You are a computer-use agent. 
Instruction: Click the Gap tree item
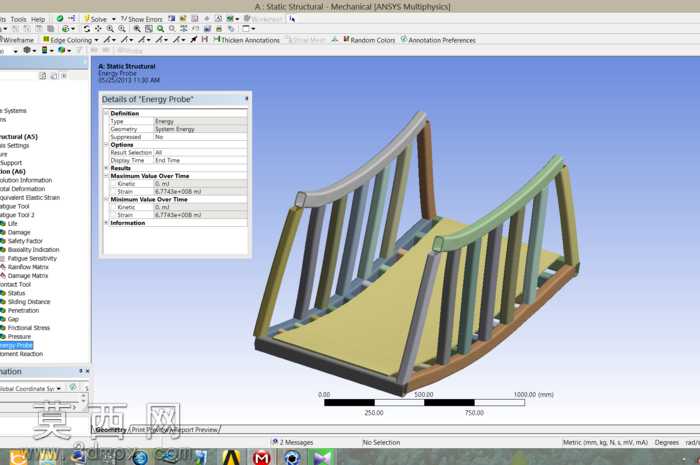point(13,319)
